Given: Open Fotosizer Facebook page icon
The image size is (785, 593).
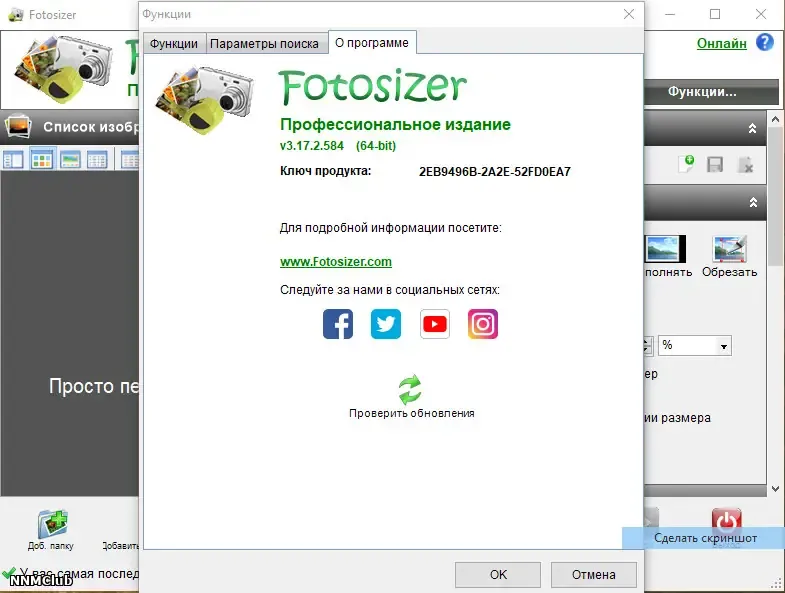Looking at the screenshot, I should coord(338,324).
